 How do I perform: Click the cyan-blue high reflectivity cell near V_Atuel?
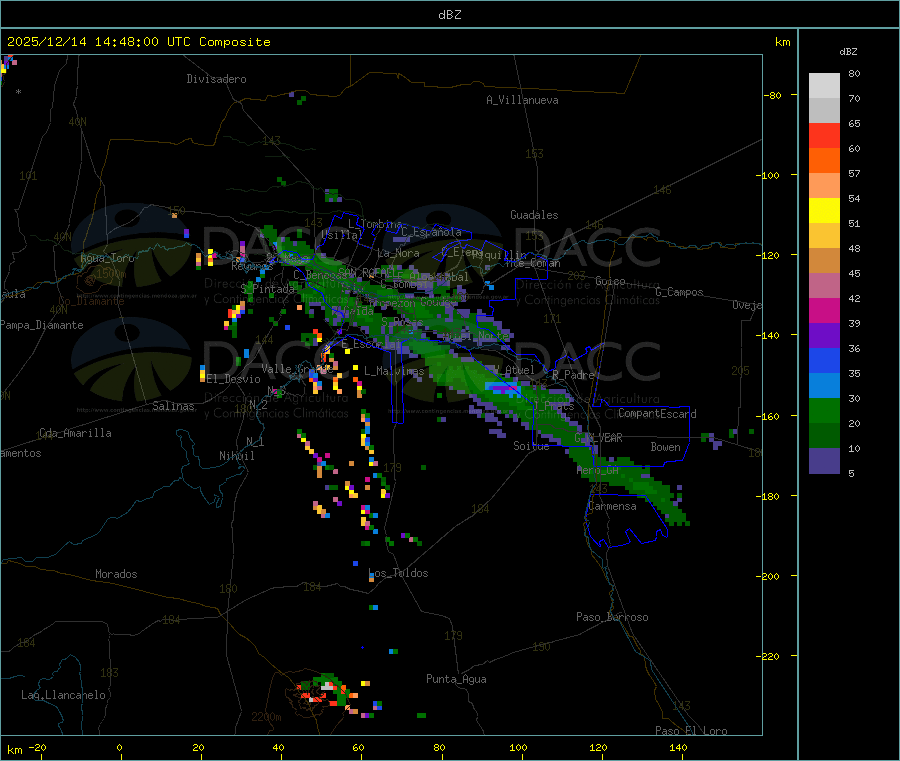[x=504, y=389]
